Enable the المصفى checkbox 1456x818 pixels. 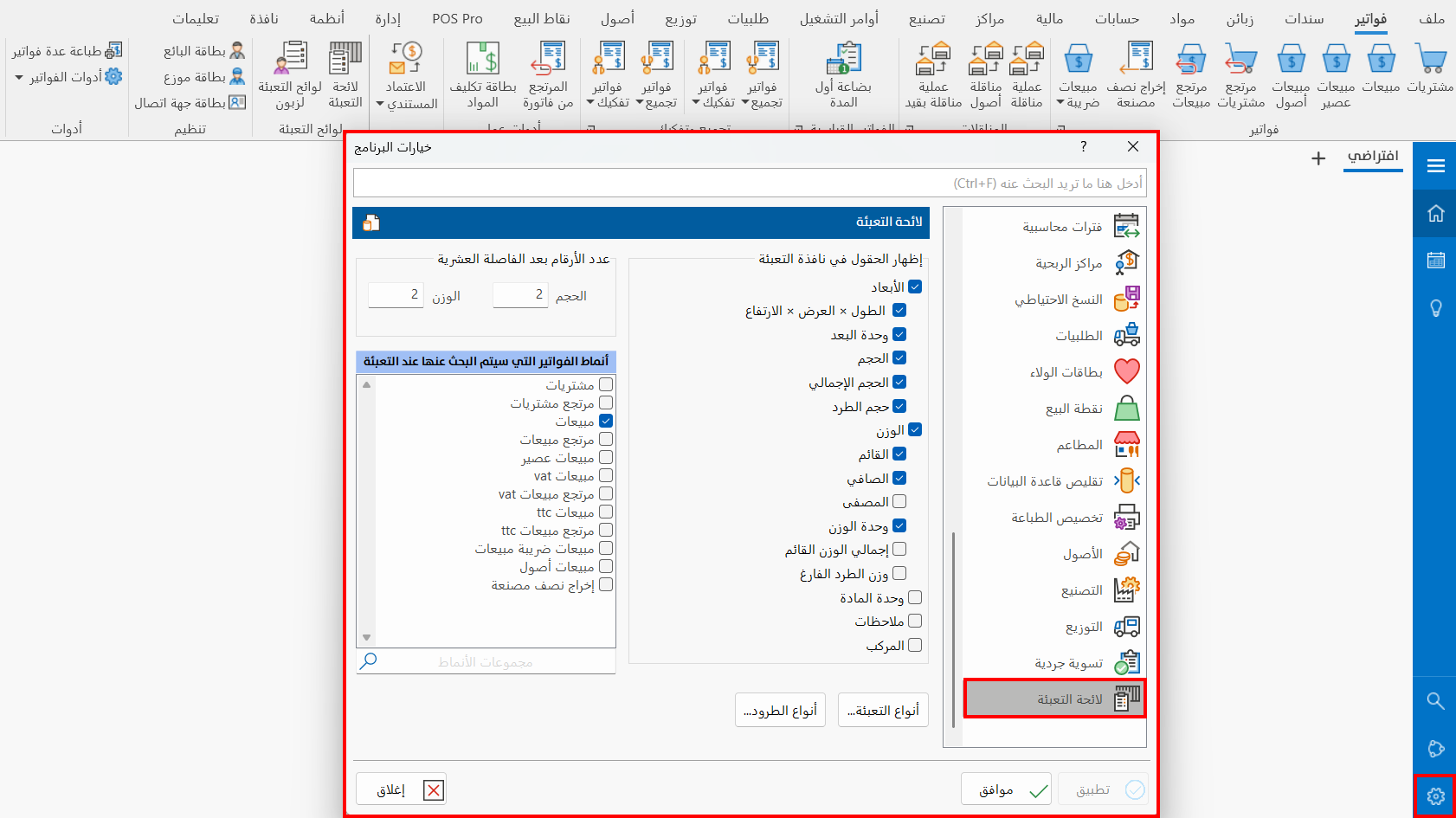tap(900, 501)
